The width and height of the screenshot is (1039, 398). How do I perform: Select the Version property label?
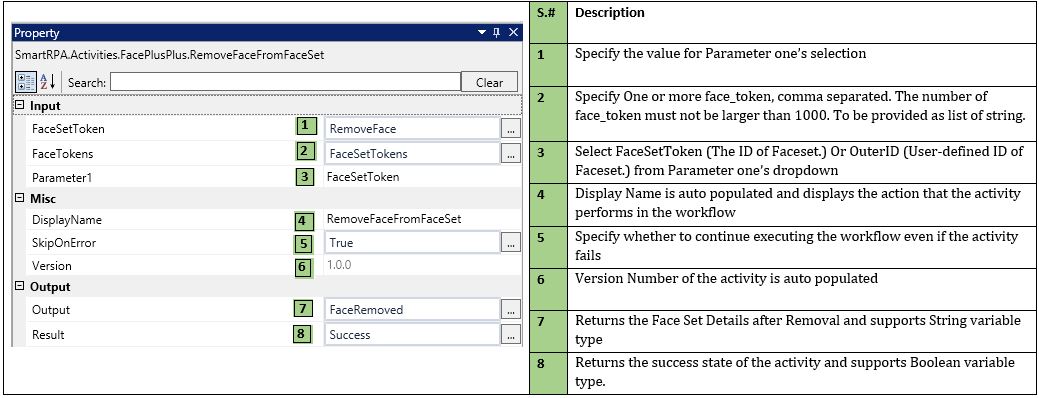(x=52, y=266)
